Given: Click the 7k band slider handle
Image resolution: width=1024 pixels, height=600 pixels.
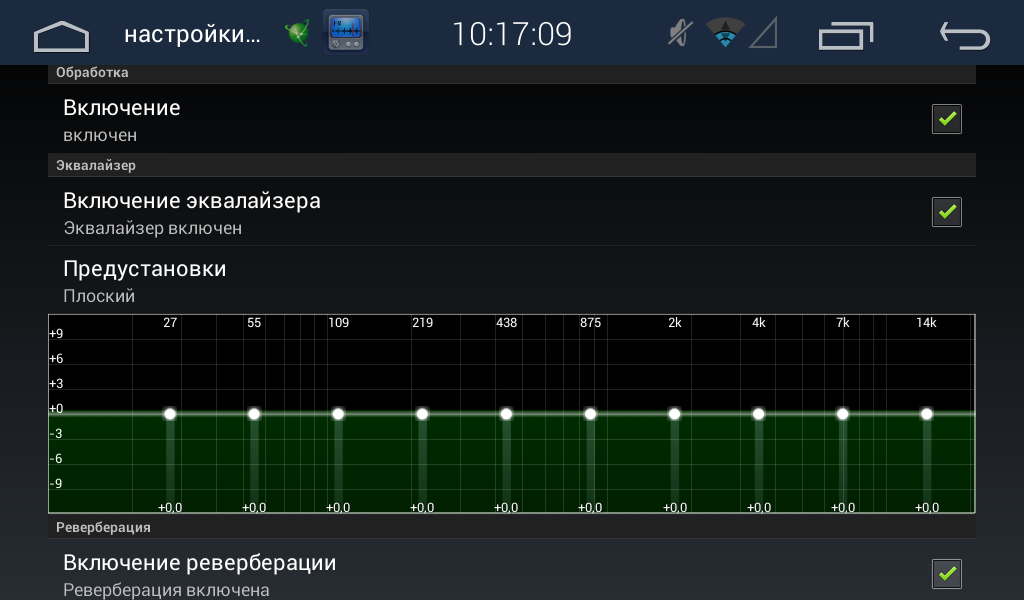Looking at the screenshot, I should point(842,414).
